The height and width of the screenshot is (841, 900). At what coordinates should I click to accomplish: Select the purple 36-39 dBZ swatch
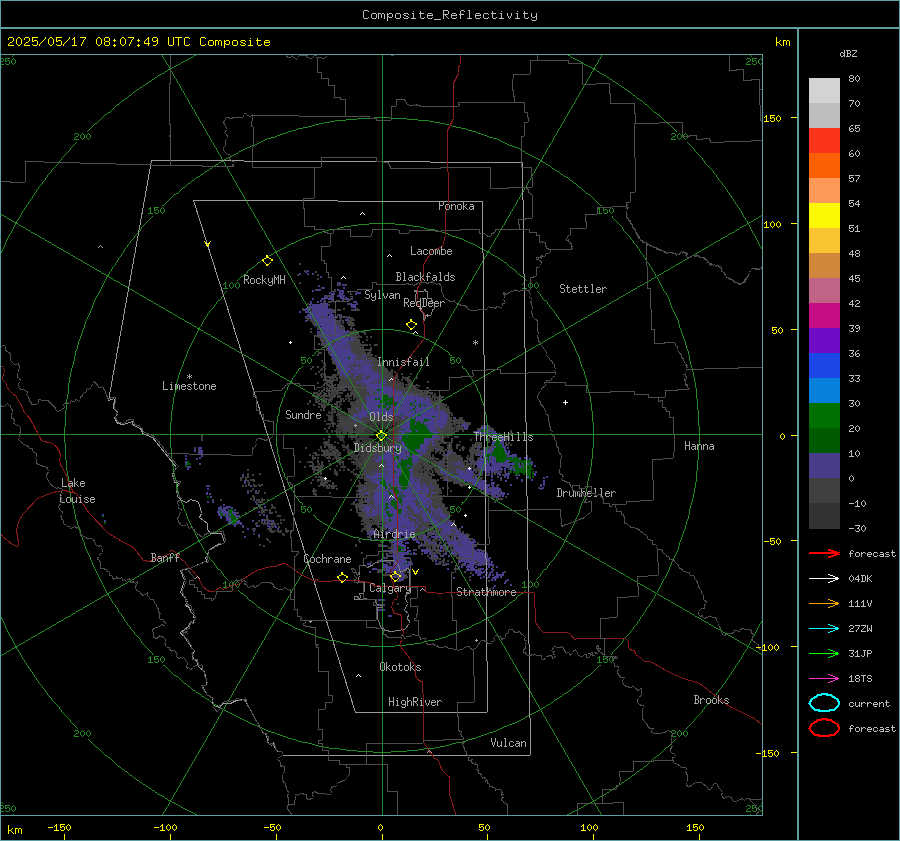pos(824,341)
